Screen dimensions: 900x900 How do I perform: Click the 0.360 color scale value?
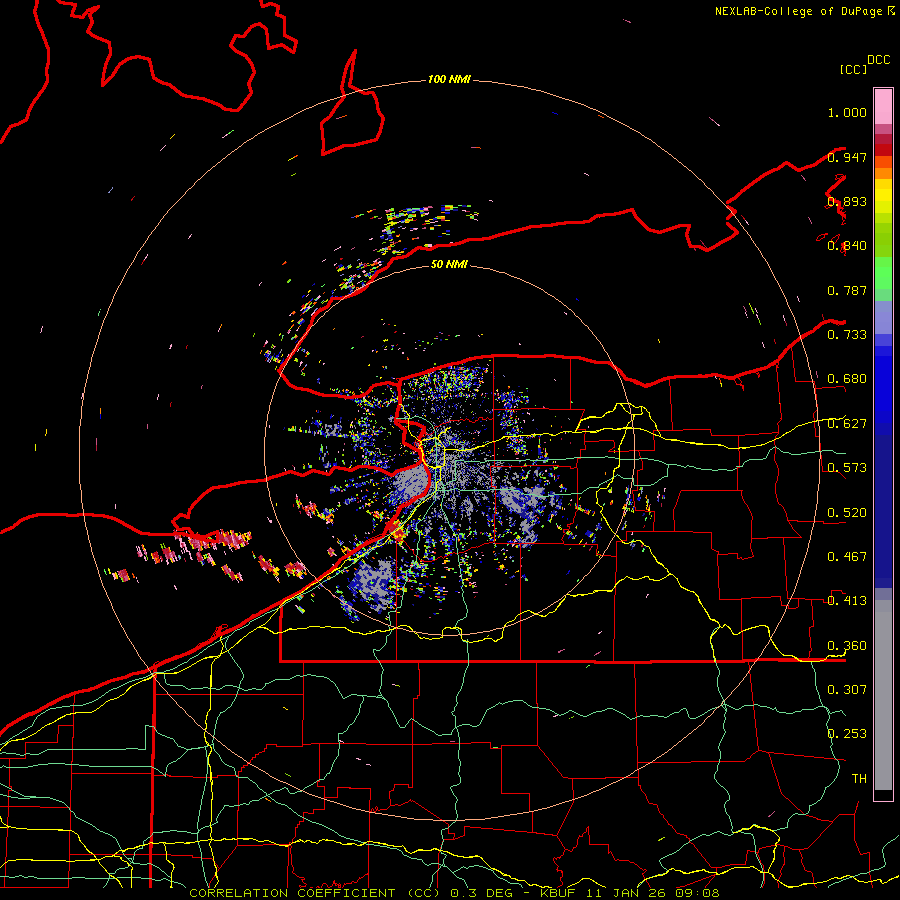click(x=847, y=646)
